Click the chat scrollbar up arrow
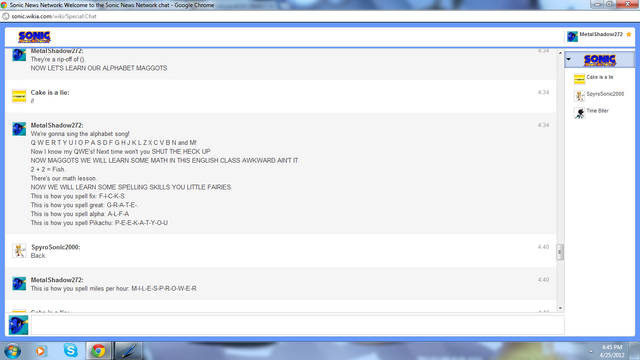Viewport: 640px width, 360px height. (x=560, y=53)
